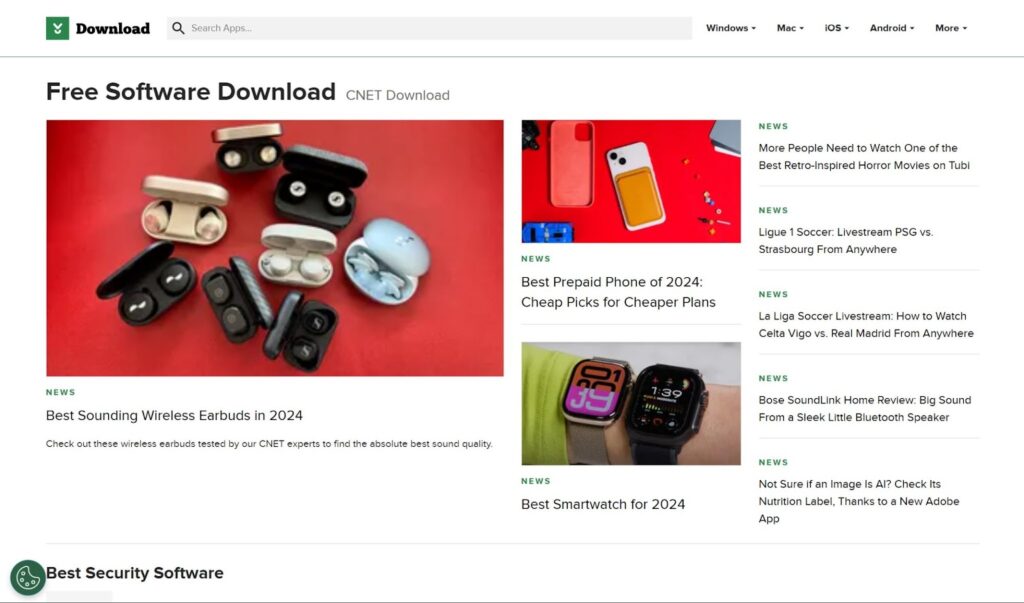
Task: Click the magnifying glass search icon
Action: pyautogui.click(x=178, y=28)
